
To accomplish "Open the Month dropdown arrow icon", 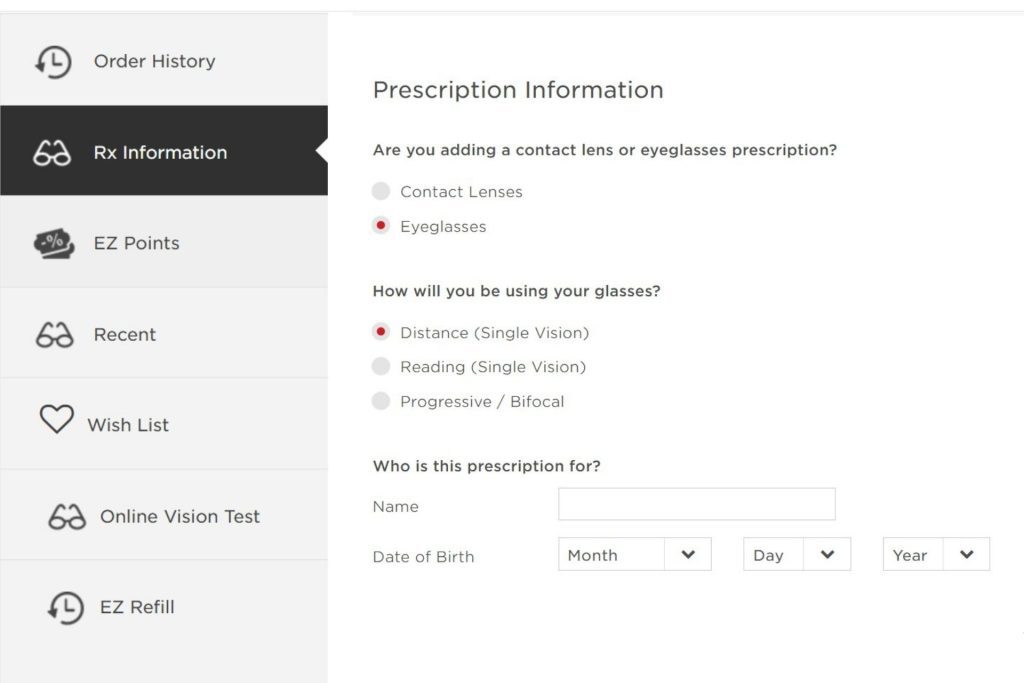I will (x=689, y=554).
